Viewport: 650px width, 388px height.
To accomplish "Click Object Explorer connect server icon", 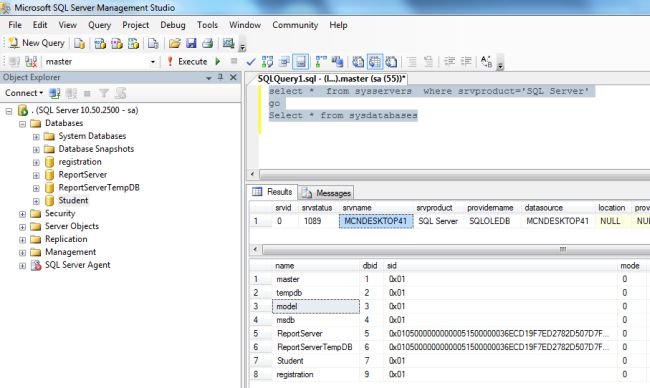I will (x=55, y=93).
